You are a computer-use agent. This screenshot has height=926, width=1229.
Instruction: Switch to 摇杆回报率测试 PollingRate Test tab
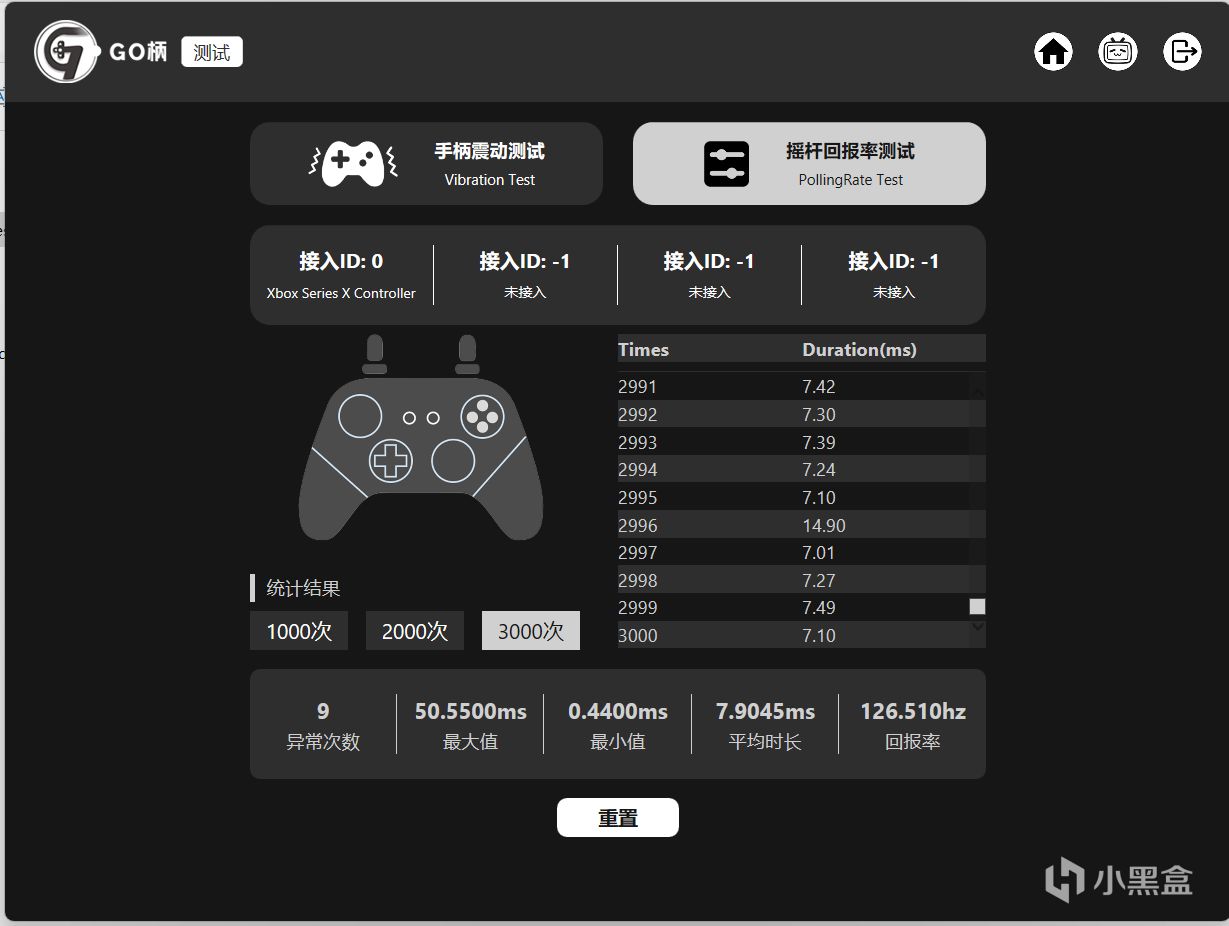[x=809, y=164]
